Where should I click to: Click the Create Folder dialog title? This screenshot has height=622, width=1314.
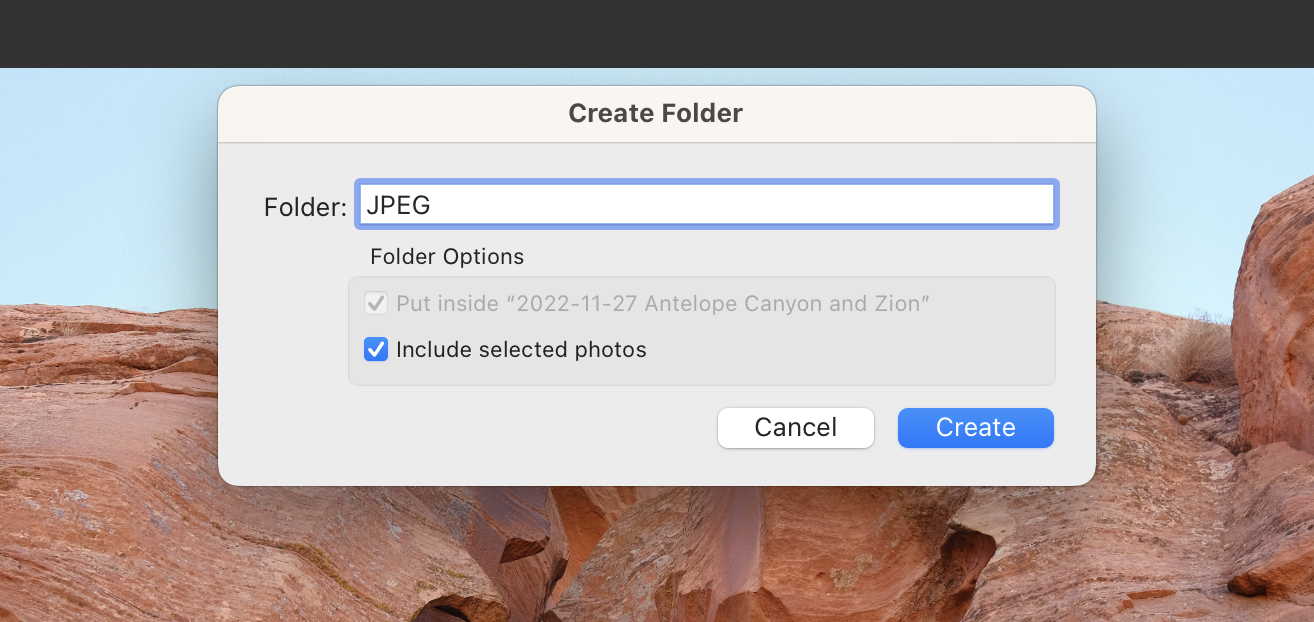click(656, 113)
